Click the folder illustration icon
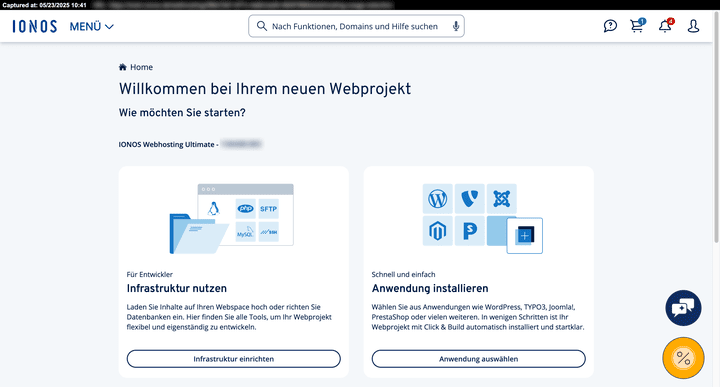 (x=198, y=234)
